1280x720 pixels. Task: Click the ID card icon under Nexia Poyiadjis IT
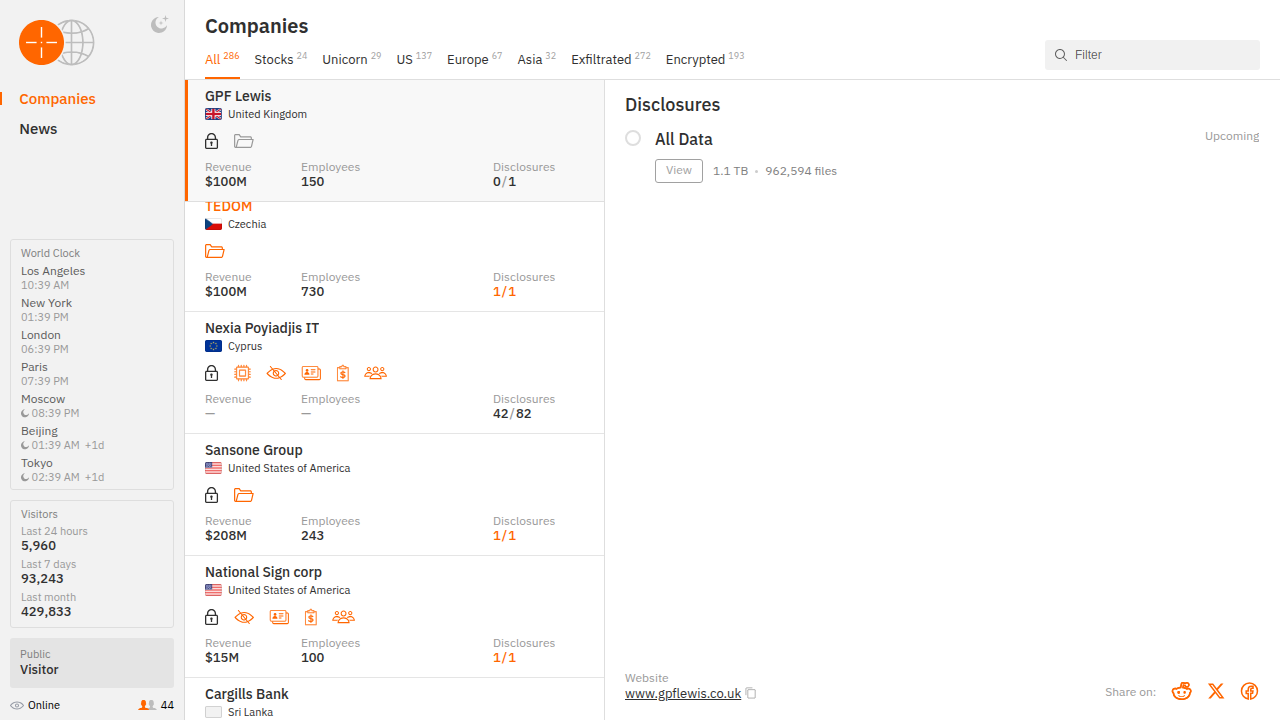[311, 373]
